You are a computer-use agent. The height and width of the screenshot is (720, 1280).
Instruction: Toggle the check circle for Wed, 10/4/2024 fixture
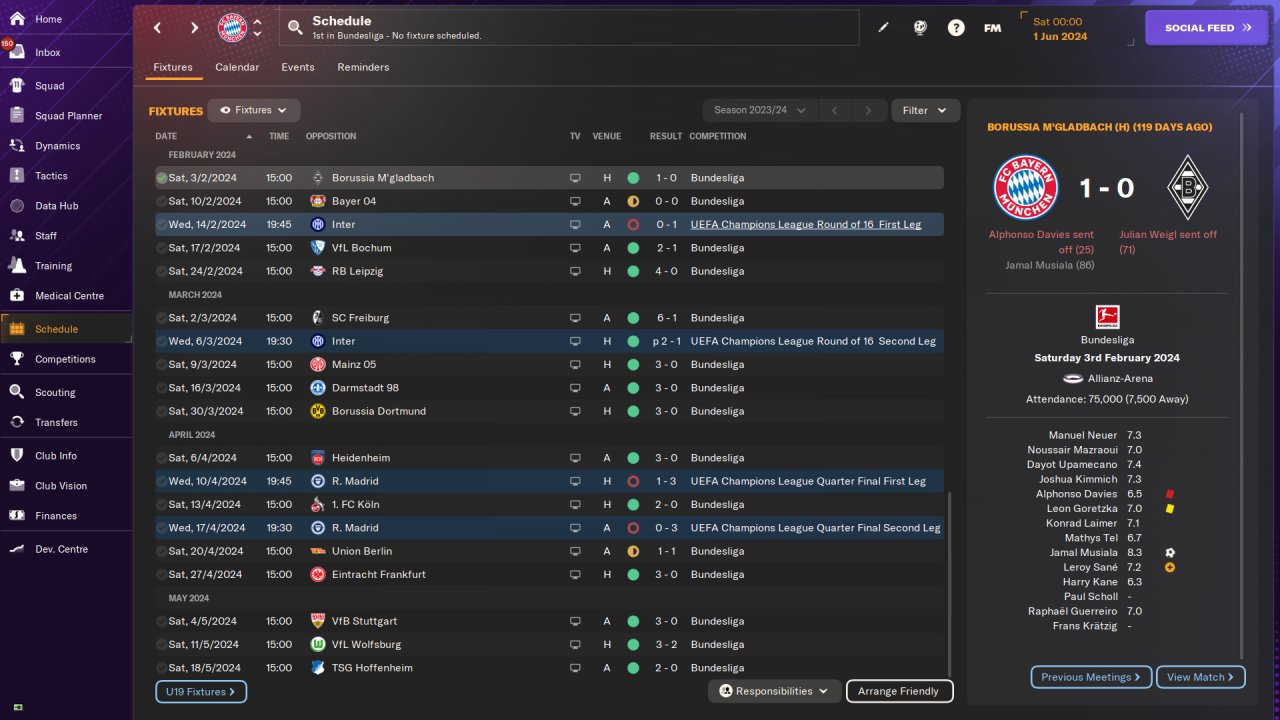tap(161, 481)
